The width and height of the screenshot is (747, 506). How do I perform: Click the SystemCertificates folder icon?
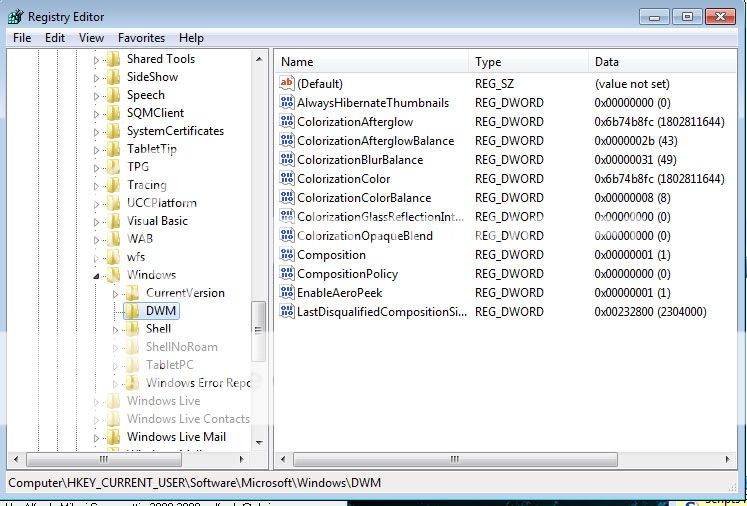pos(113,131)
